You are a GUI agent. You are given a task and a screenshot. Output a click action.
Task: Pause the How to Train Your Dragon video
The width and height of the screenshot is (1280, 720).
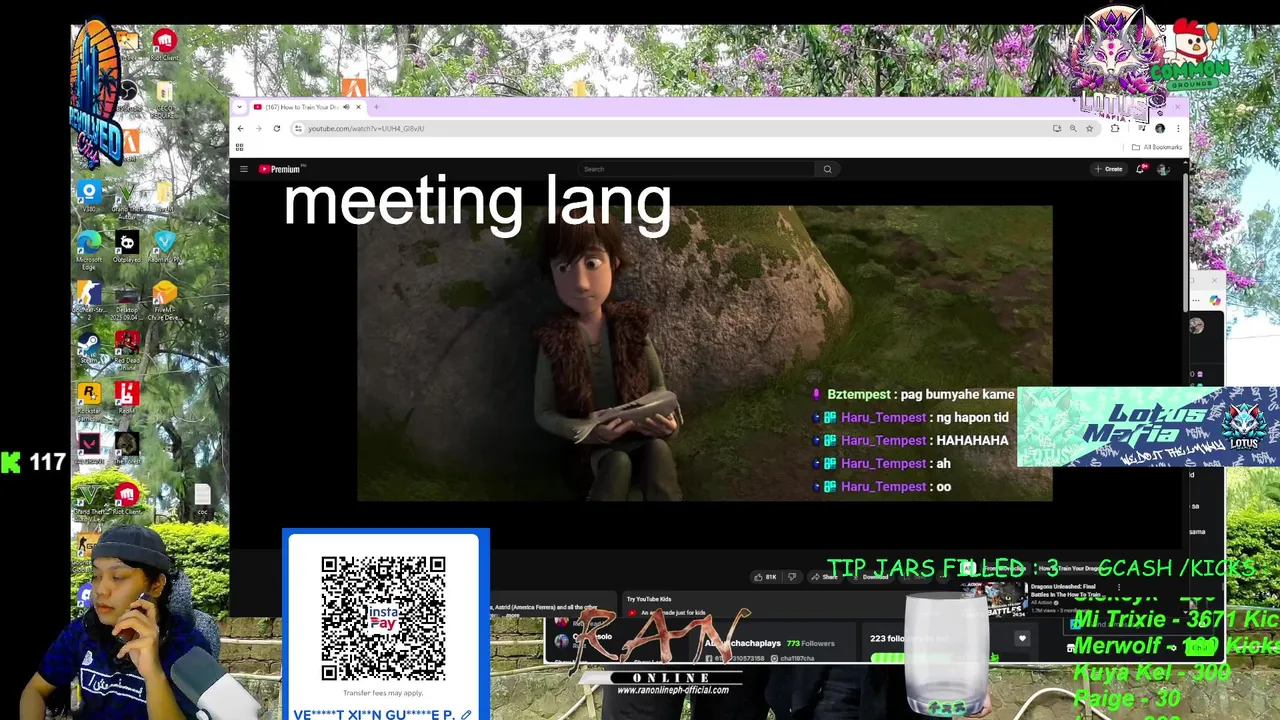704,353
